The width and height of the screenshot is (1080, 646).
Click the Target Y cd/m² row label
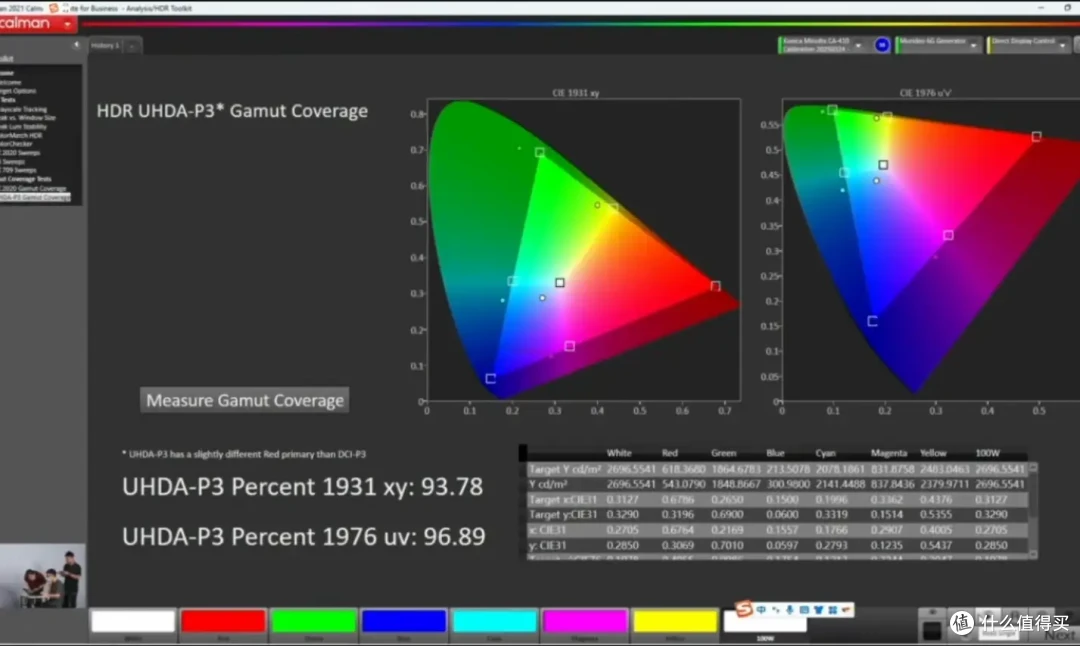click(x=565, y=469)
